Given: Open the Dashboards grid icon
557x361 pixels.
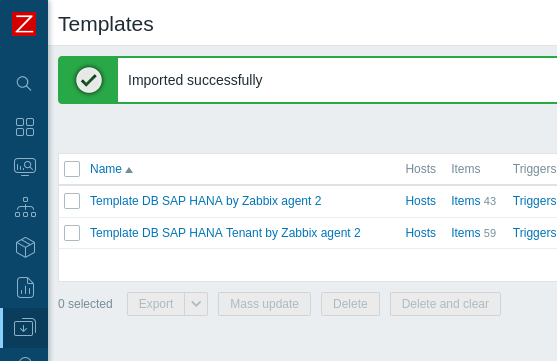Looking at the screenshot, I should pyautogui.click(x=25, y=127).
